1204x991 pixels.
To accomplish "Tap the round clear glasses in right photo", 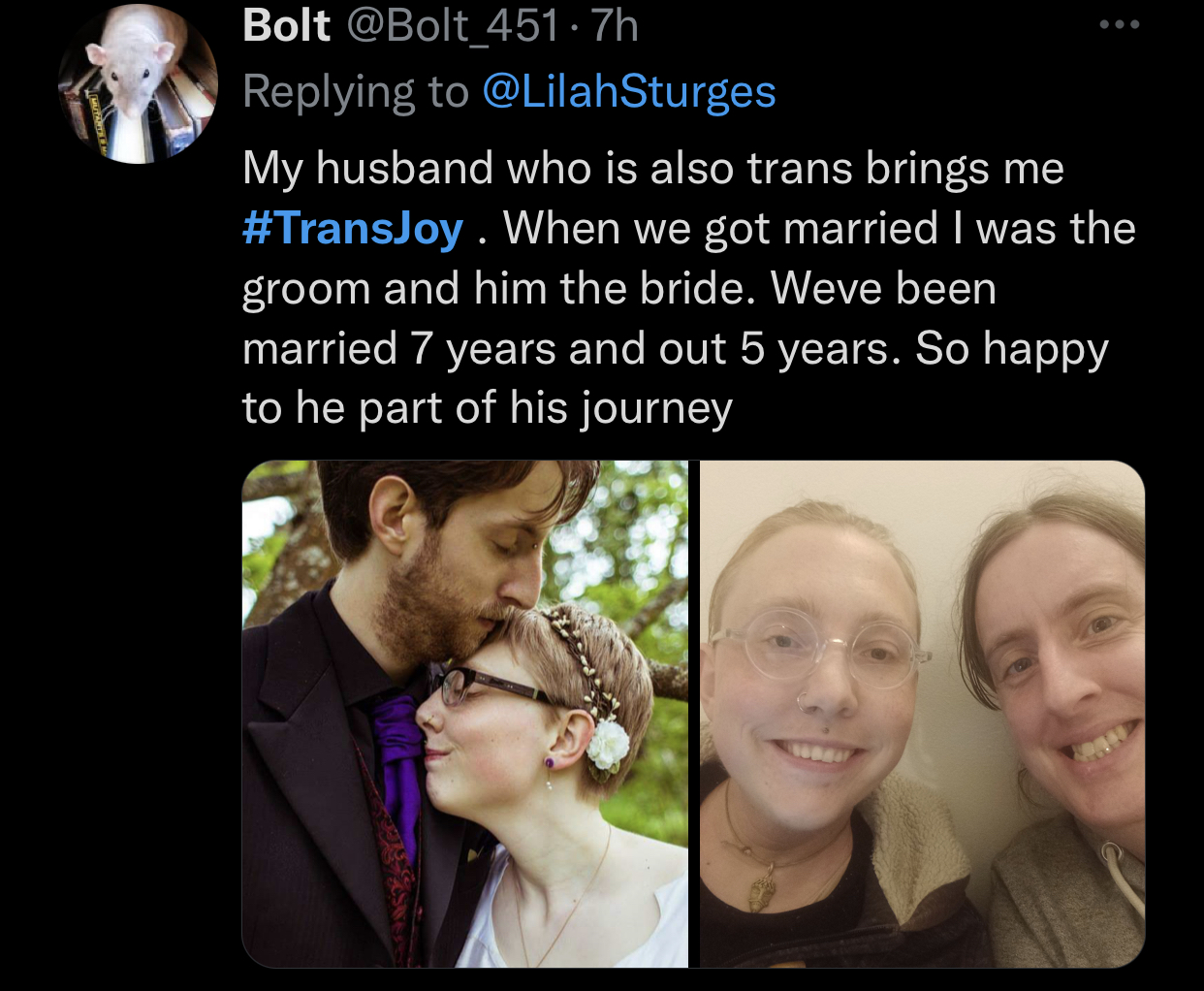I will point(815,647).
